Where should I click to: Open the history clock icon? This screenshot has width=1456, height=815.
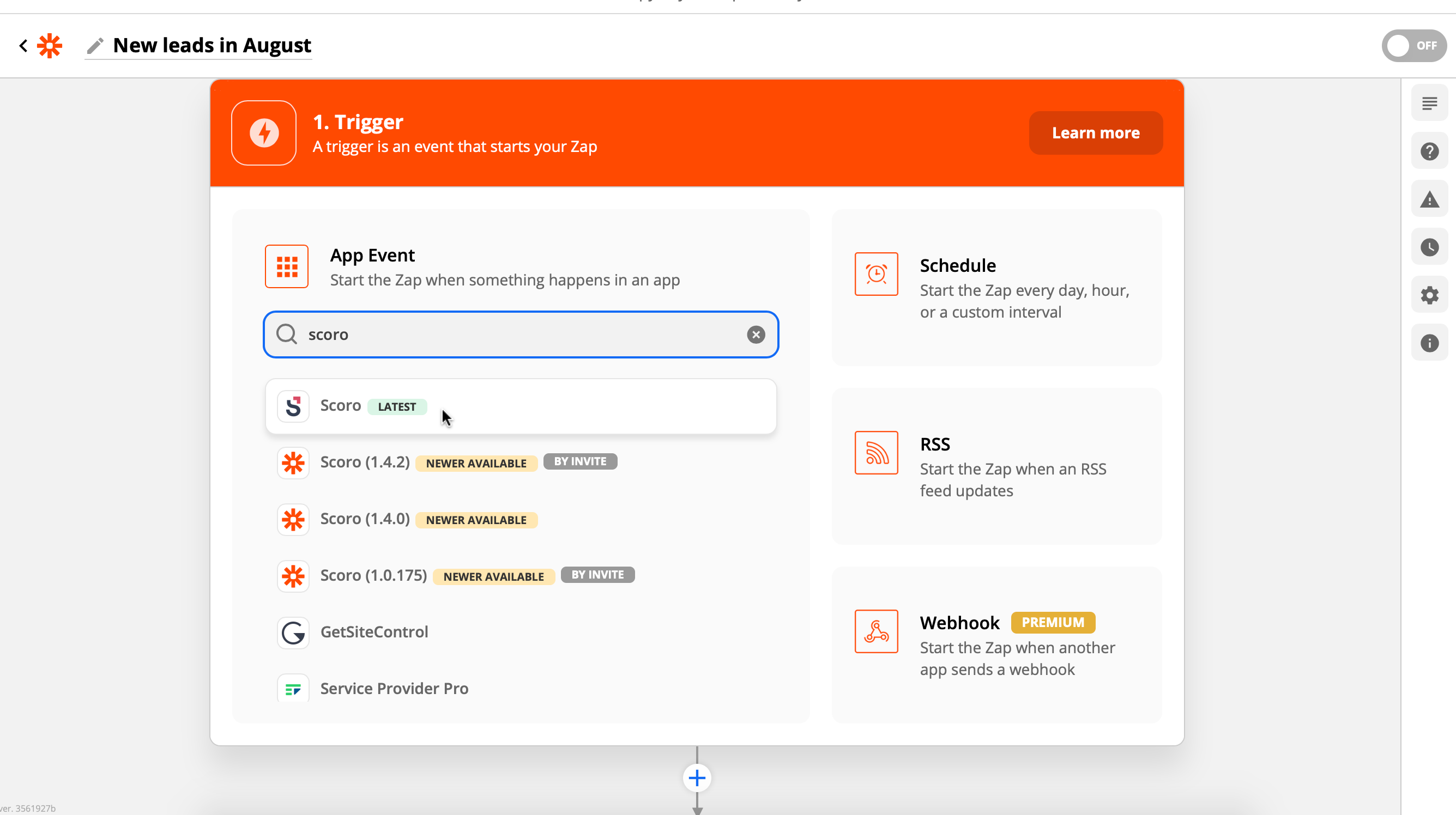click(x=1429, y=247)
